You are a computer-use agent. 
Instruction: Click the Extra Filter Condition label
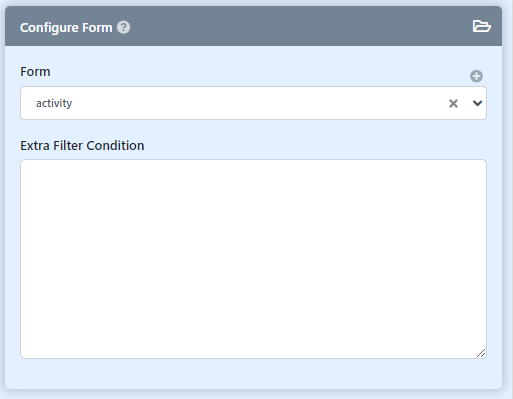click(82, 146)
